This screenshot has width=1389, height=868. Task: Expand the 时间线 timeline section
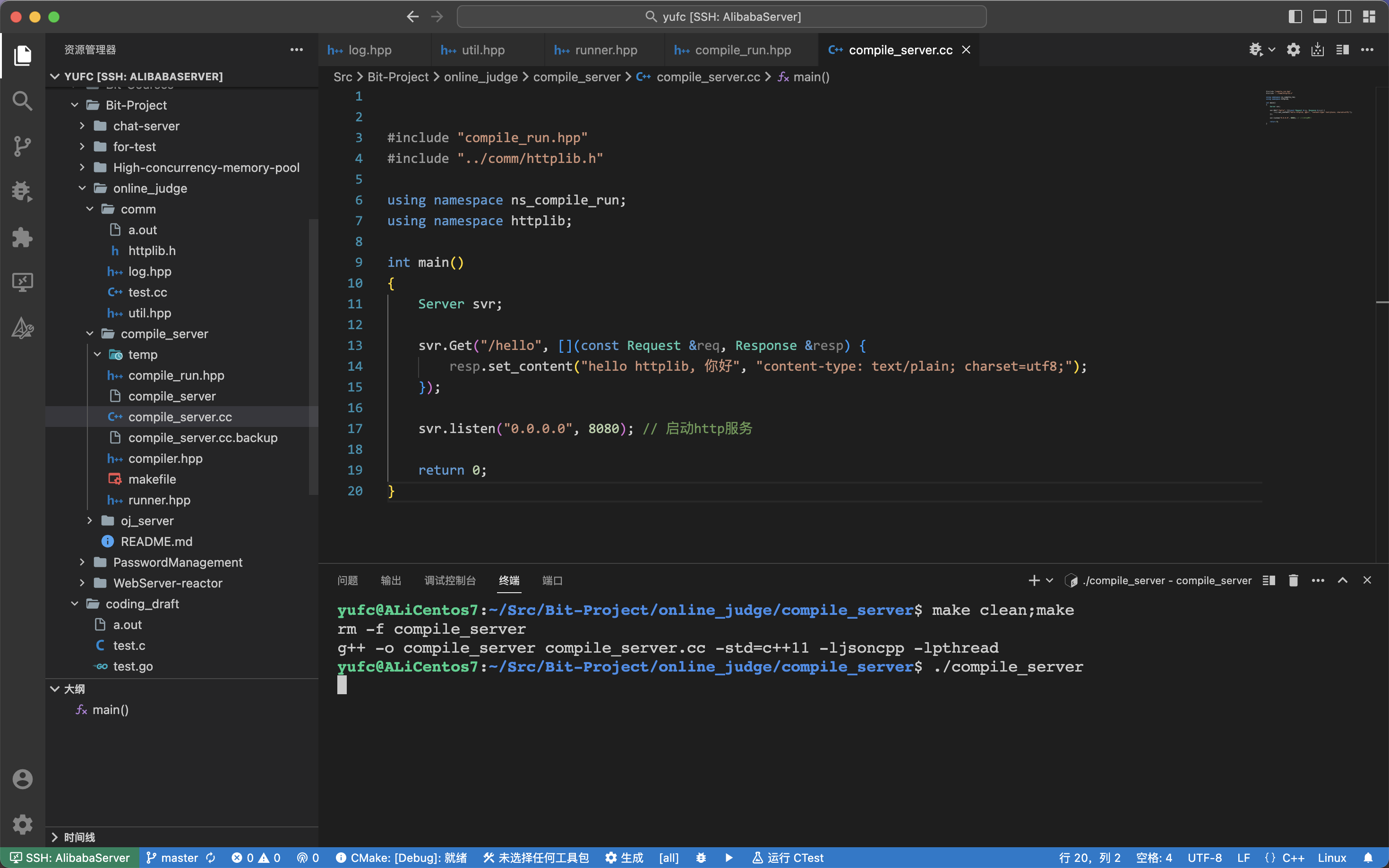(x=54, y=837)
